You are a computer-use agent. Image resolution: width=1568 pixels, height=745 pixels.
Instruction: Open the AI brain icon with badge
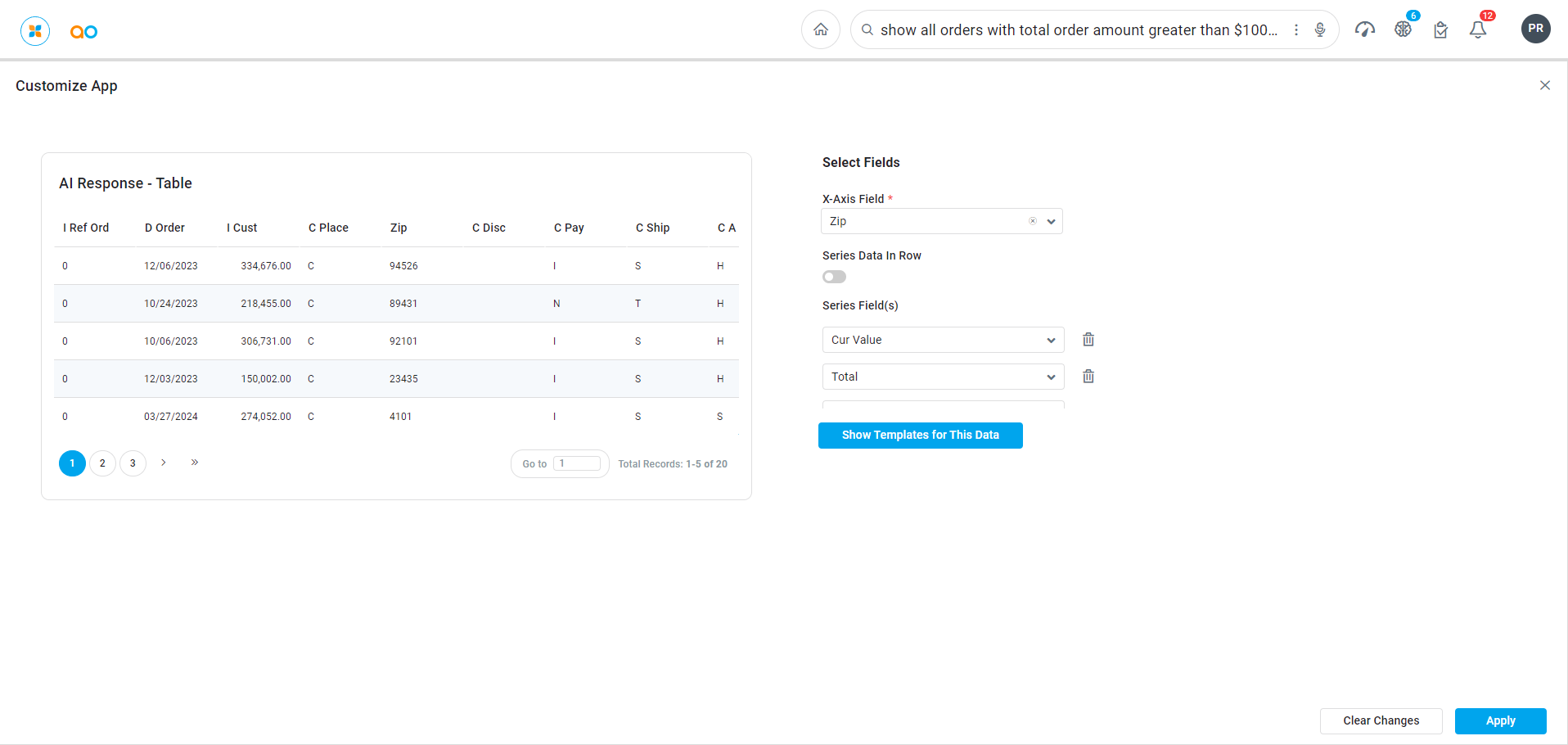coord(1403,29)
